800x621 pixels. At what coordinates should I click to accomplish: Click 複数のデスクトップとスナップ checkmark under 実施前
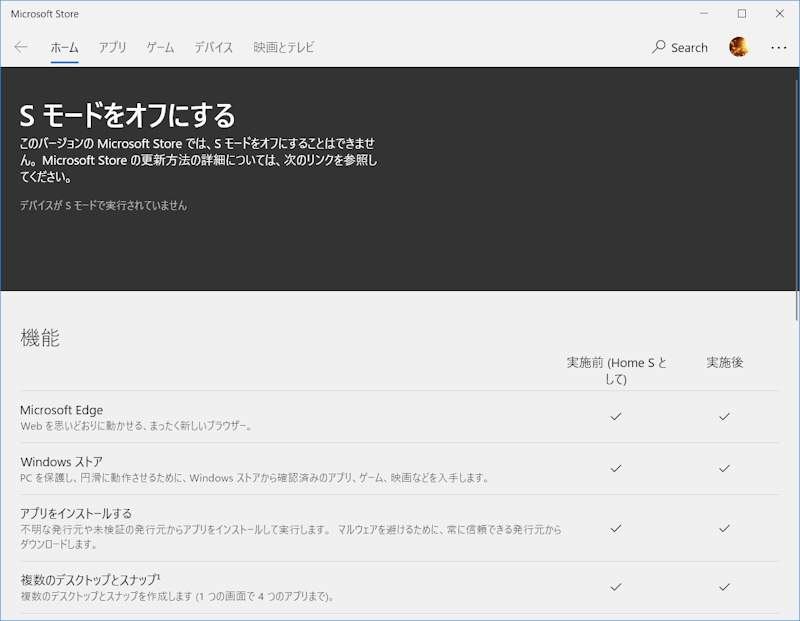pos(616,587)
